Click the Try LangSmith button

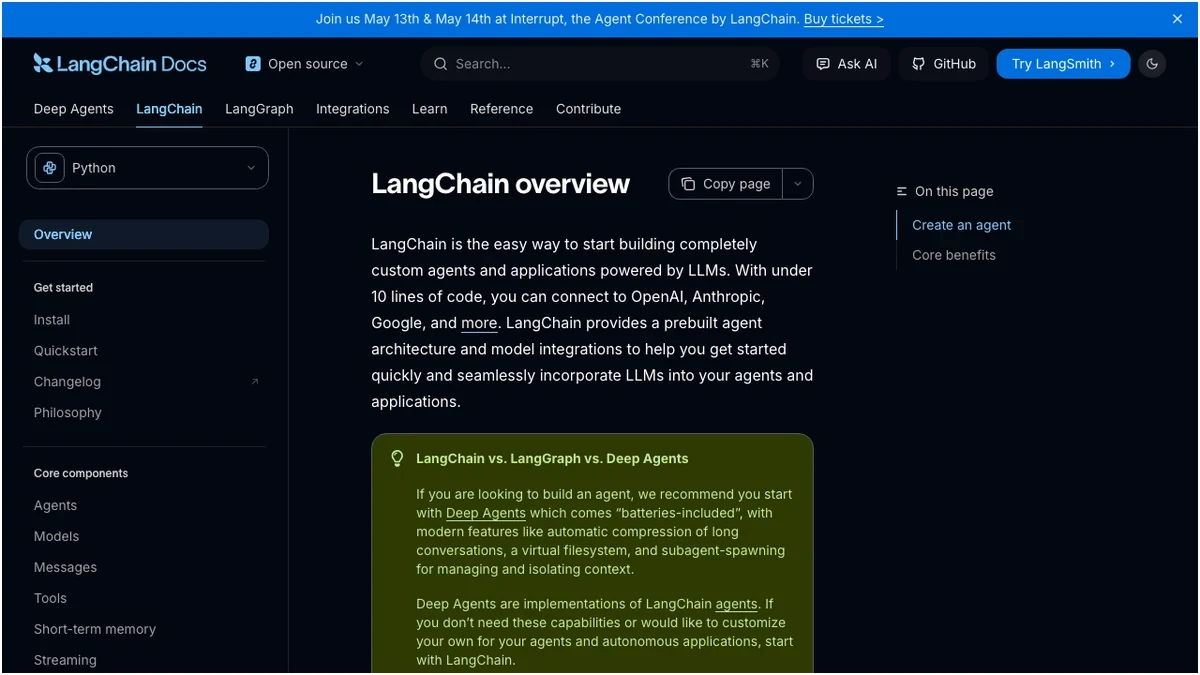(x=1063, y=63)
